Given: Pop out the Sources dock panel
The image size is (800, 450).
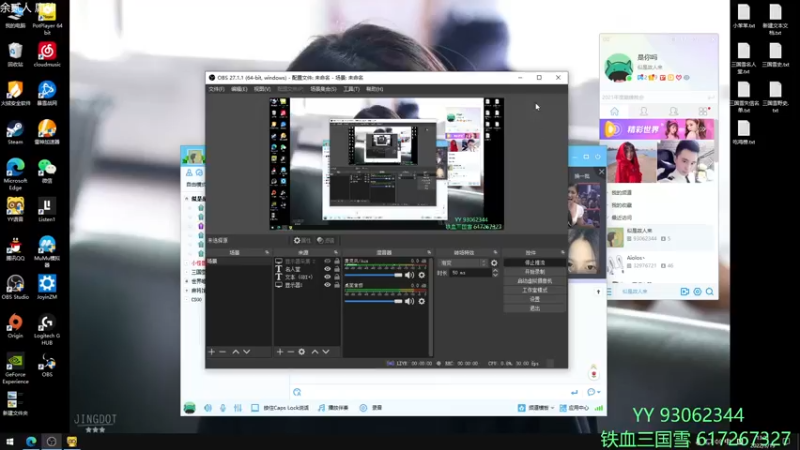Looking at the screenshot, I should point(336,253).
